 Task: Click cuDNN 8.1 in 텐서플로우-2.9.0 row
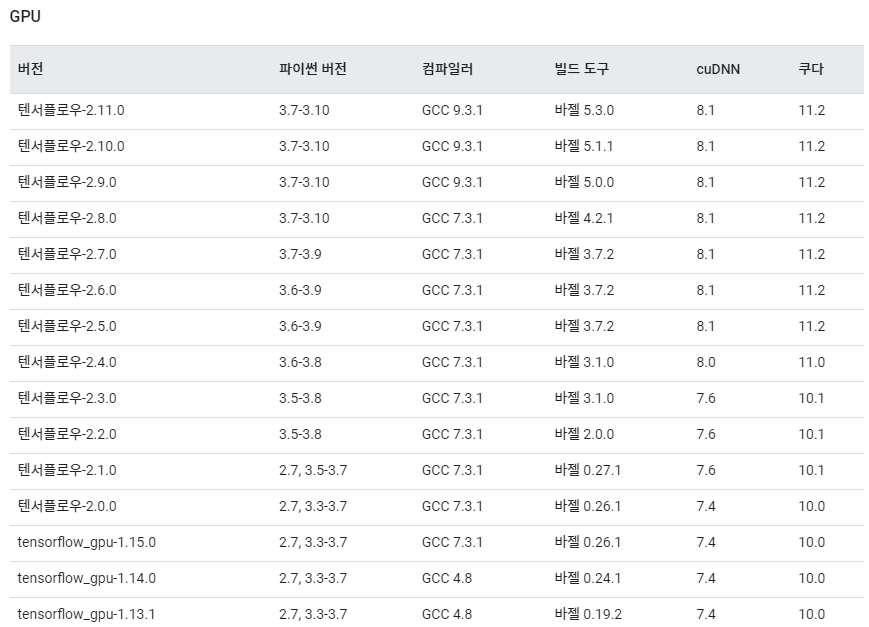[706, 182]
